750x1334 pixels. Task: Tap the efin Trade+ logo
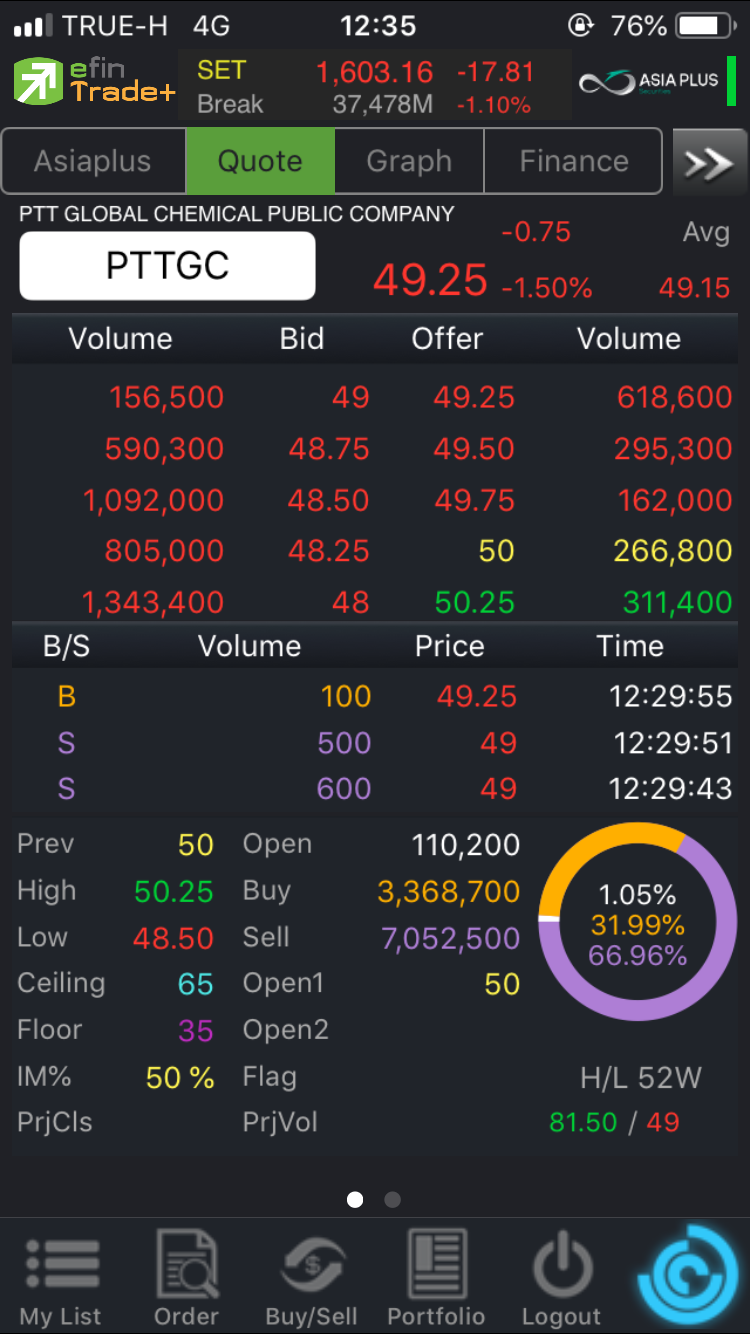94,83
